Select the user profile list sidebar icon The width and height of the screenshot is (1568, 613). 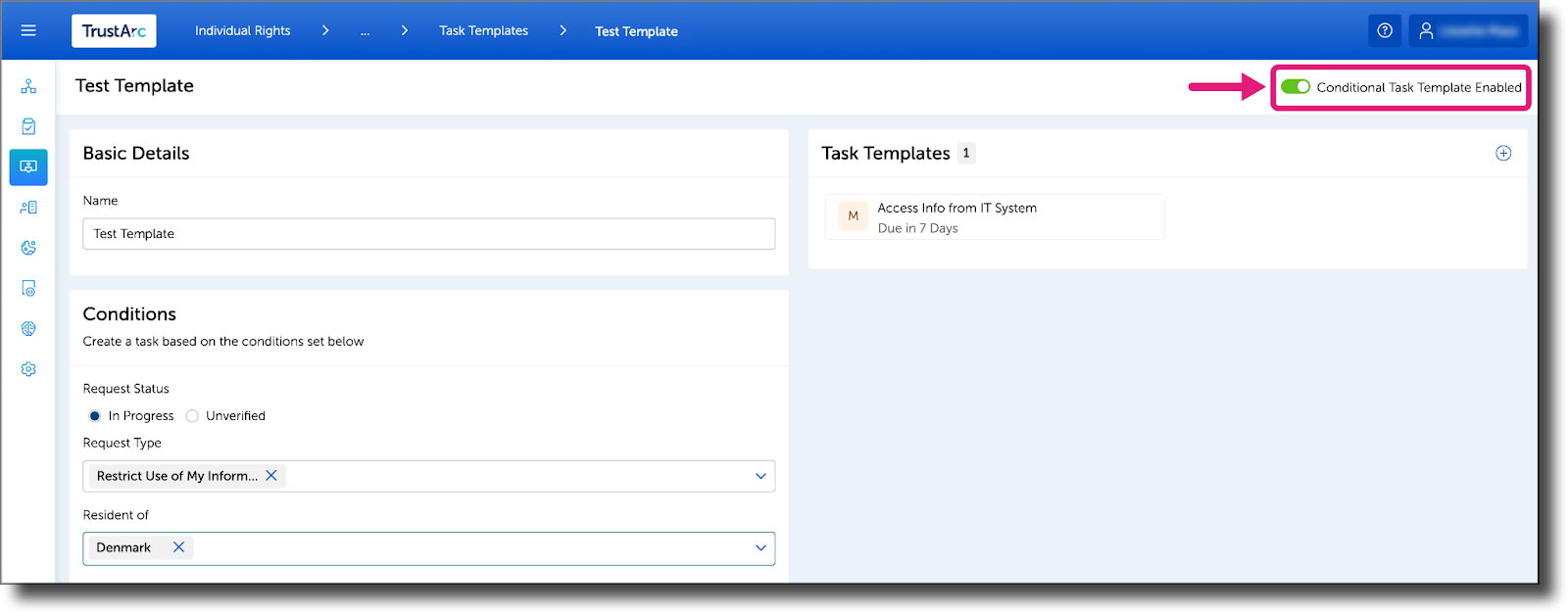click(x=28, y=207)
